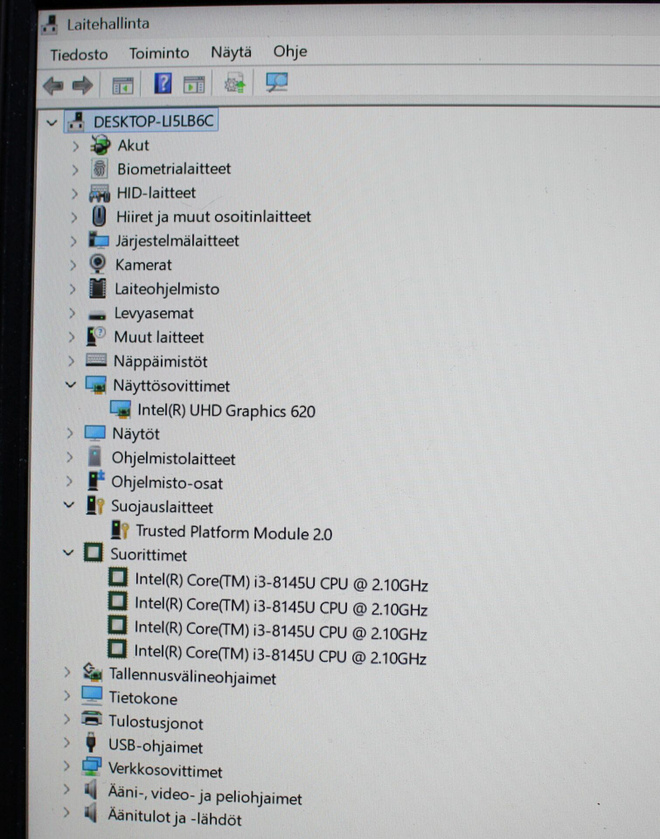
Task: Expand the Verkkosovittimet category
Action: point(66,766)
